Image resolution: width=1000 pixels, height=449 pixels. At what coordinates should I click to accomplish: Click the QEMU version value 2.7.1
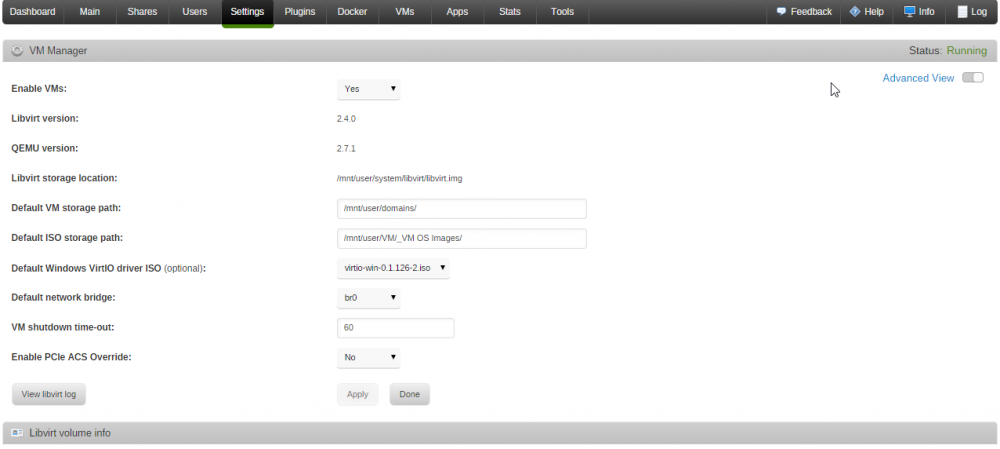point(346,149)
